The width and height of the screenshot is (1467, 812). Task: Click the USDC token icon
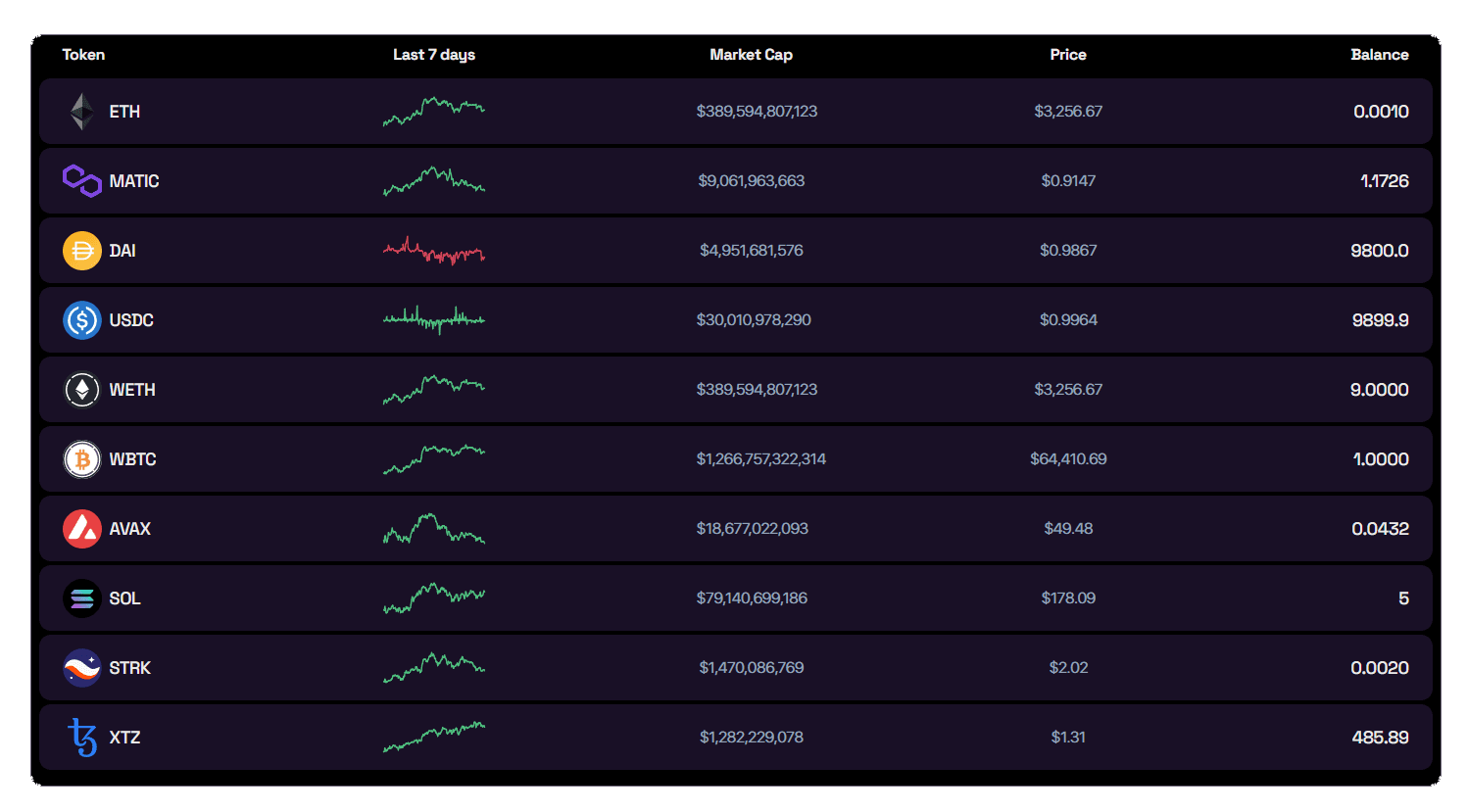(x=82, y=320)
